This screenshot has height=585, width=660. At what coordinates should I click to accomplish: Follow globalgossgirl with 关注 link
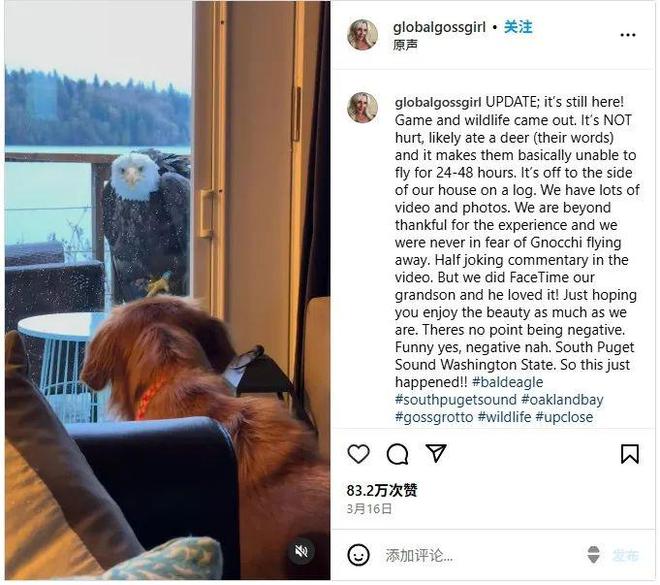click(x=518, y=27)
